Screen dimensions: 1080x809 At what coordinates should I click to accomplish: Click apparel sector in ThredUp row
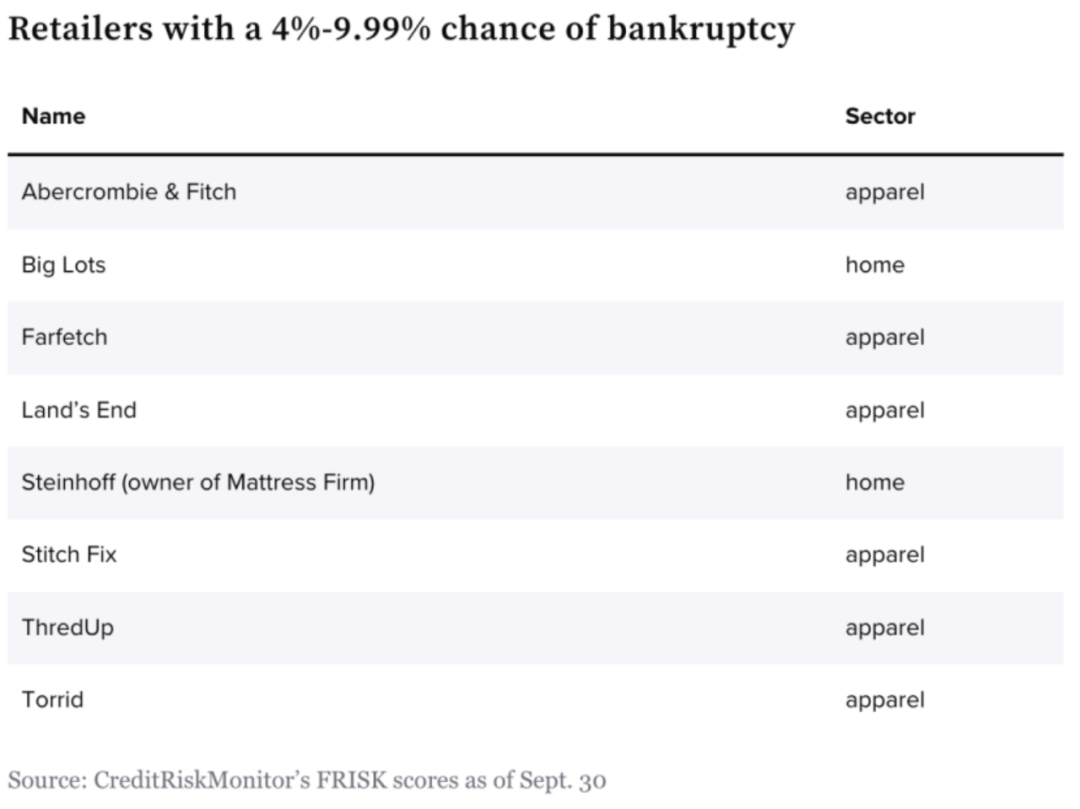pyautogui.click(x=884, y=629)
